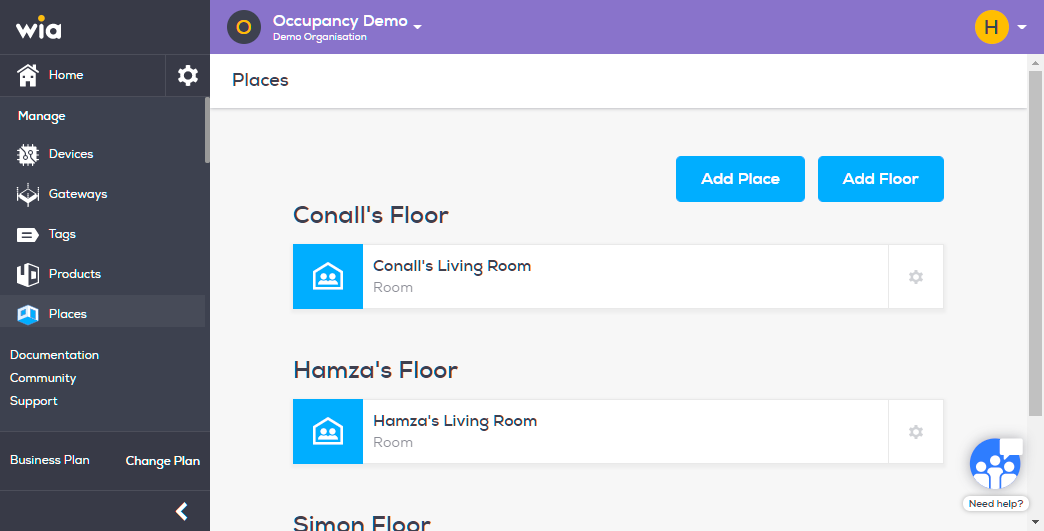Image resolution: width=1044 pixels, height=531 pixels.
Task: Click the Places cube icon
Action: click(x=27, y=314)
